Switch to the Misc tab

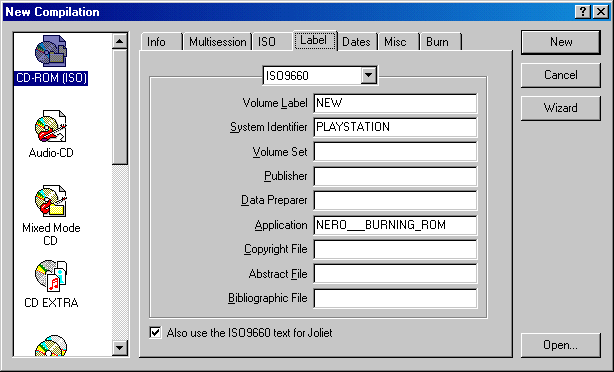coord(399,42)
